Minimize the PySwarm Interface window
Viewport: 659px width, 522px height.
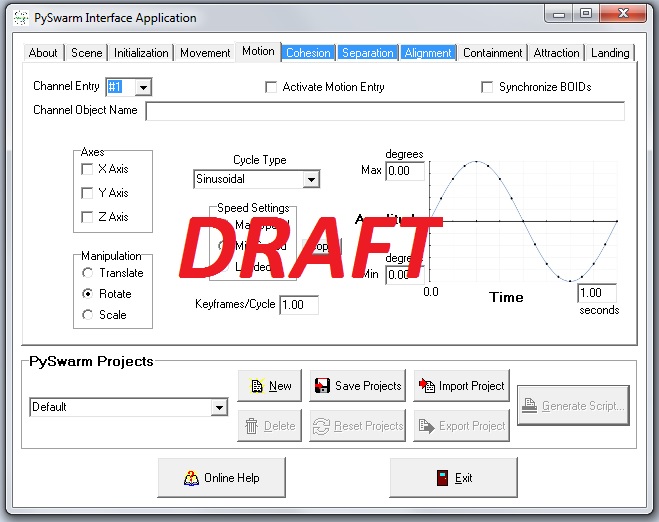pos(559,14)
